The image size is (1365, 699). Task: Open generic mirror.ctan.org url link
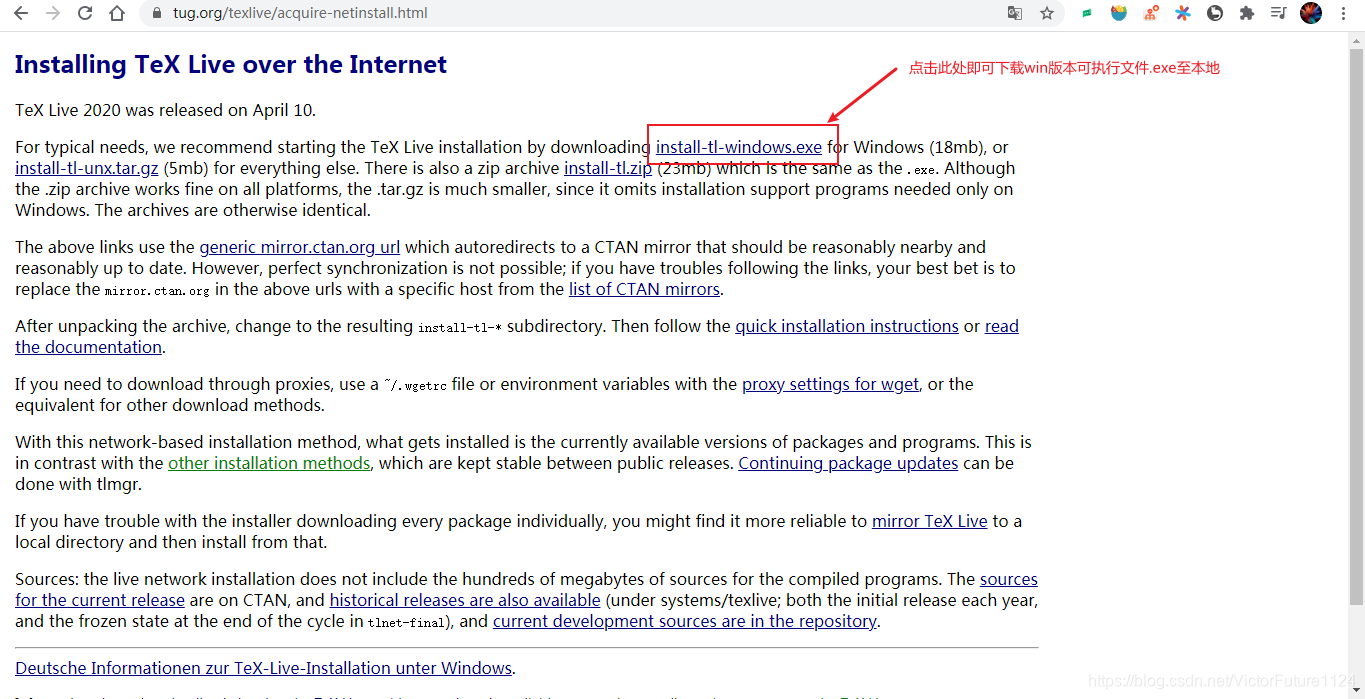300,247
